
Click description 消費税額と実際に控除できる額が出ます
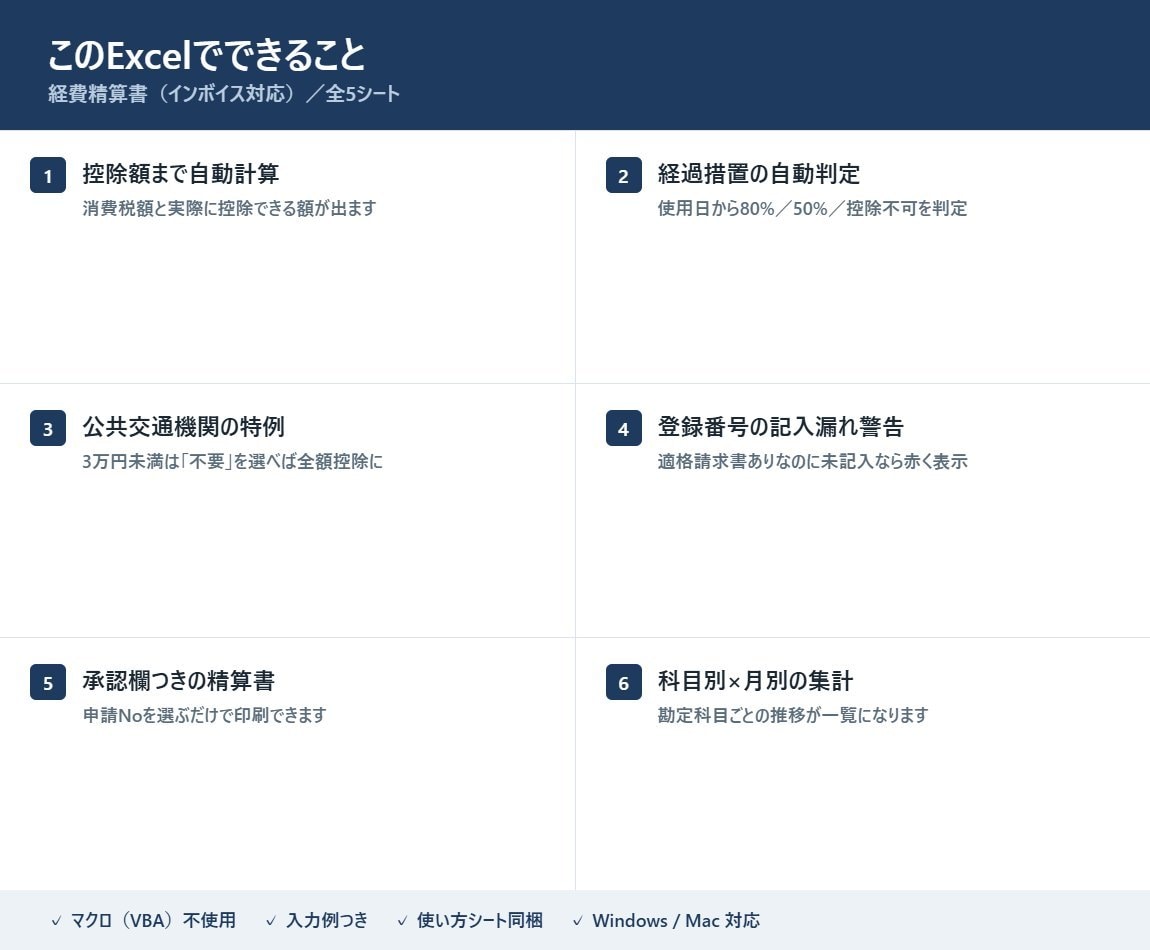(229, 208)
